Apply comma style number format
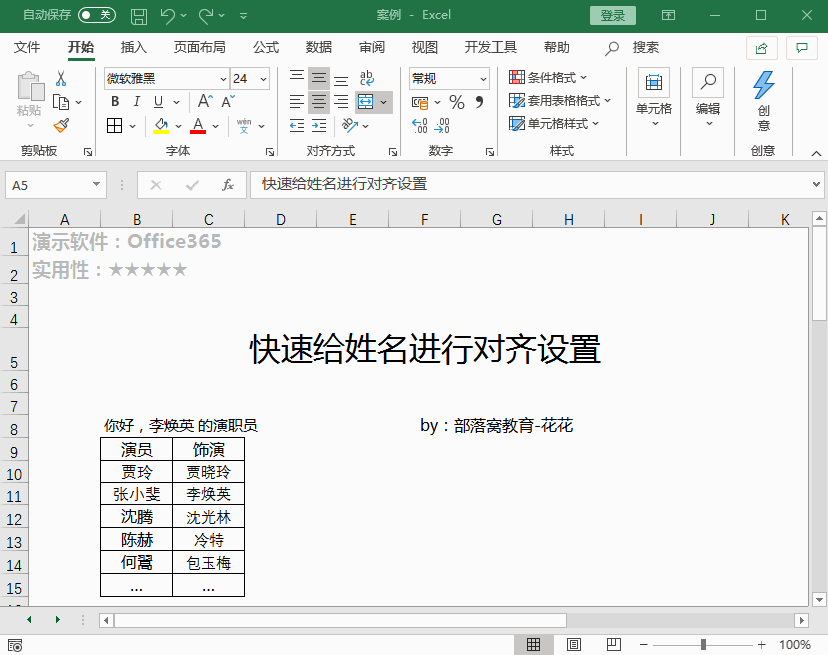This screenshot has height=655, width=828. coord(479,101)
